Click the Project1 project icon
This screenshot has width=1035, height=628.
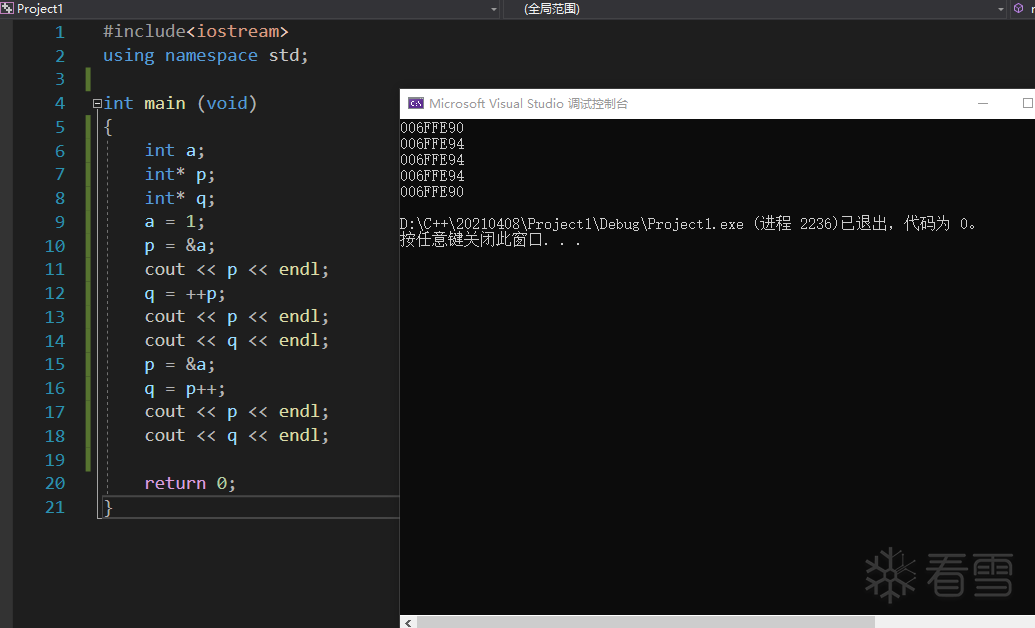click(7, 9)
